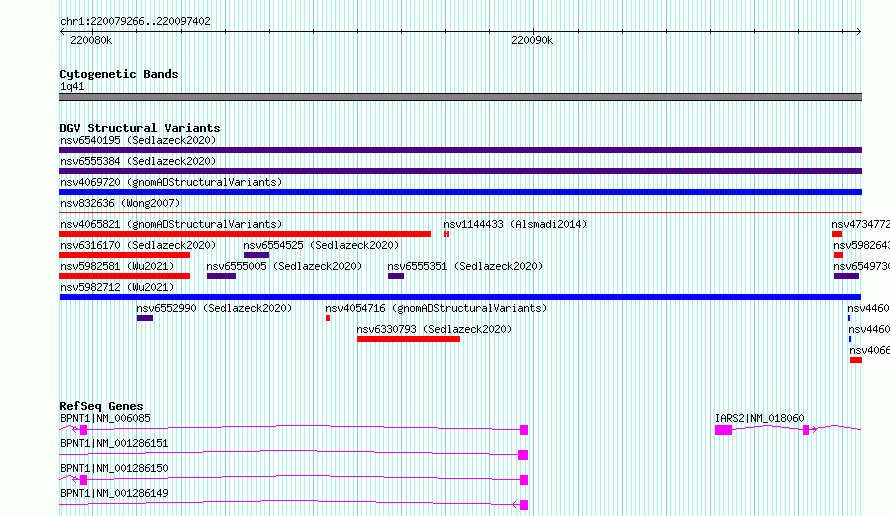Click the red bar for nsv6330793
Screen dimensions: 890x516
point(408,339)
